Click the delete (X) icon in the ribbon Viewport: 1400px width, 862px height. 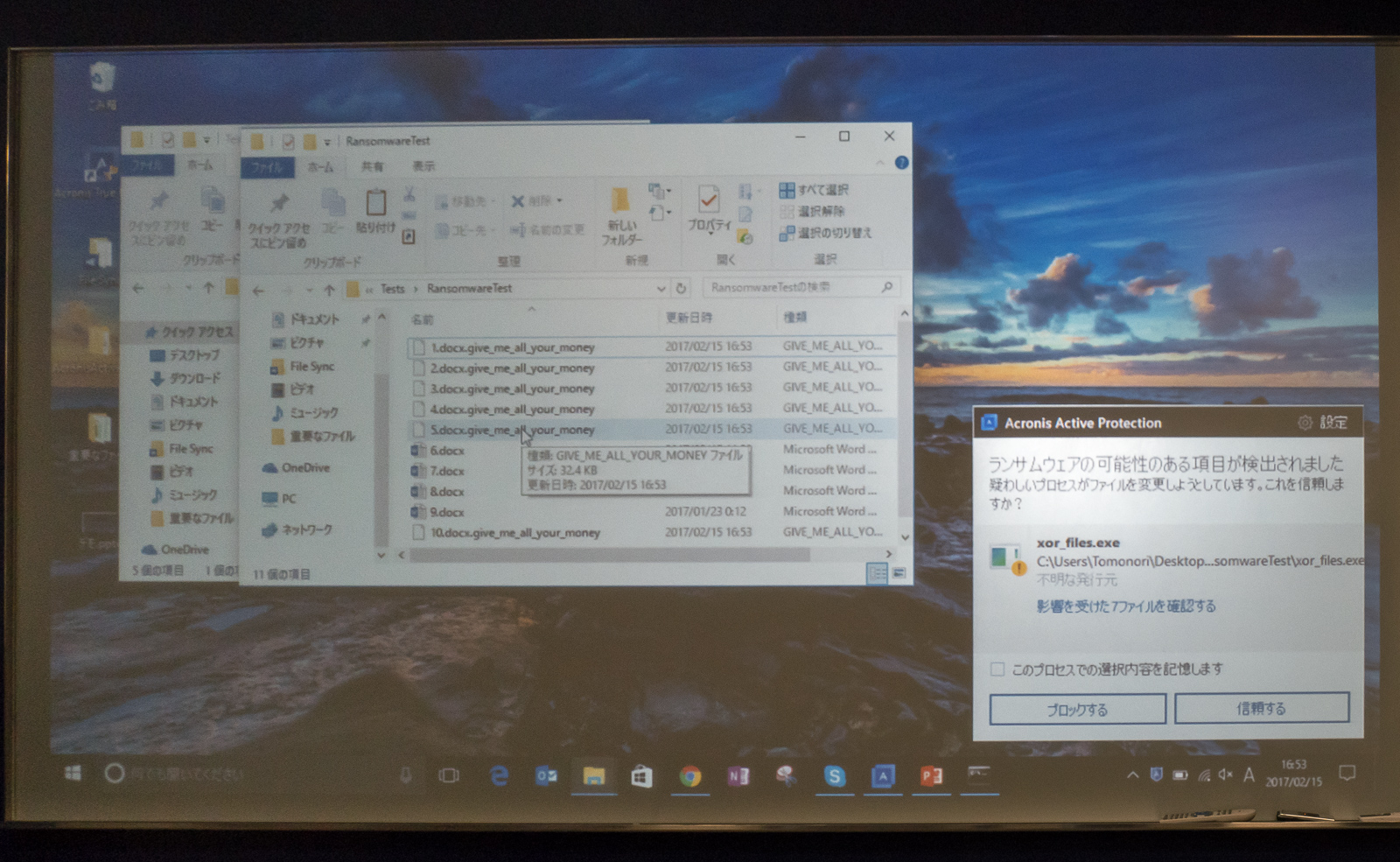pyautogui.click(x=518, y=200)
